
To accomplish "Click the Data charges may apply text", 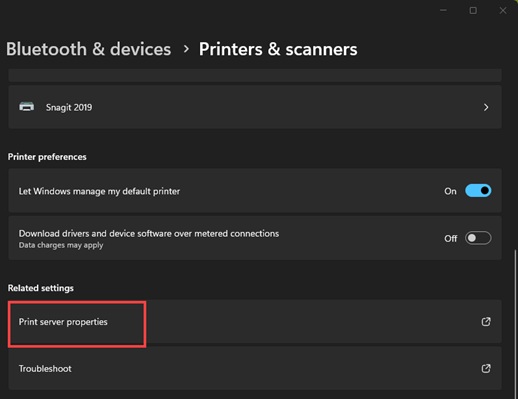I will pyautogui.click(x=61, y=245).
